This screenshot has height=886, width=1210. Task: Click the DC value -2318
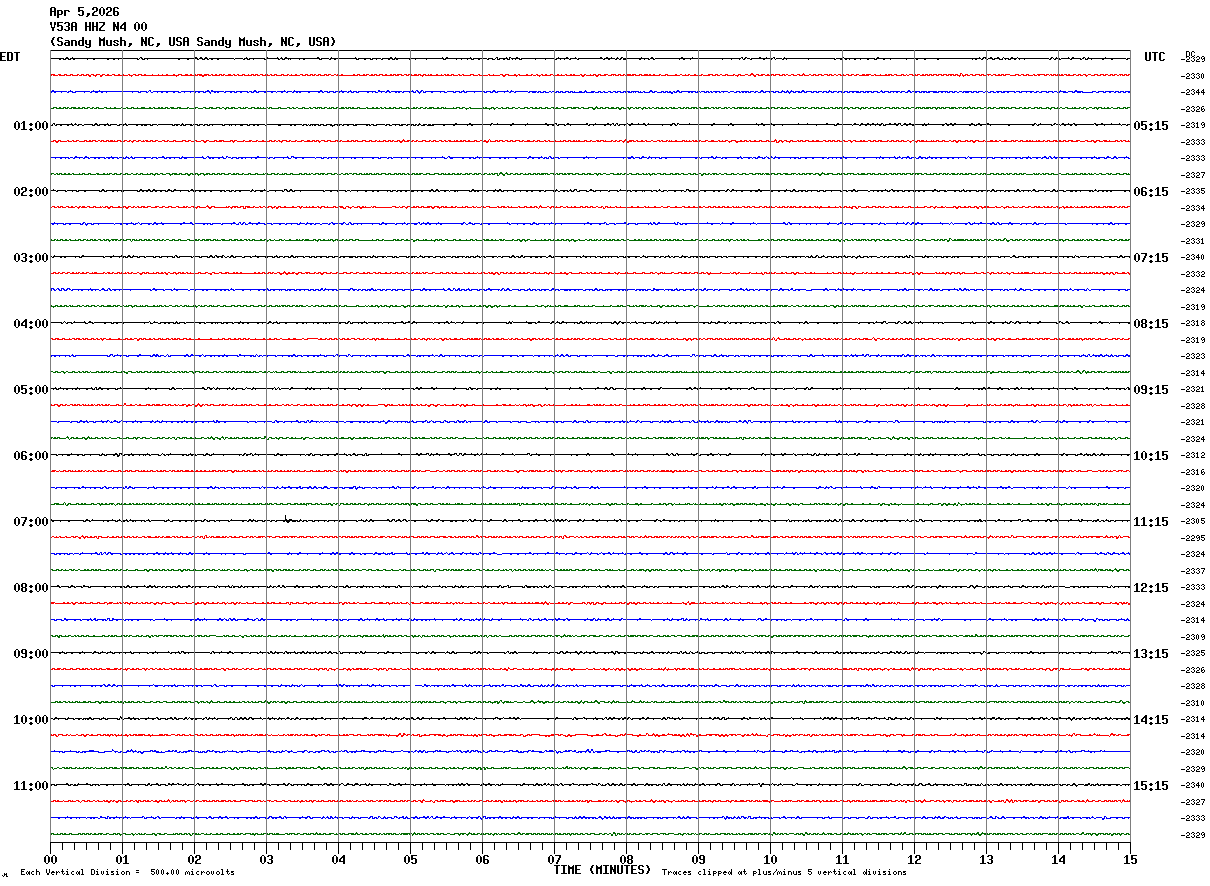pyautogui.click(x=1193, y=323)
